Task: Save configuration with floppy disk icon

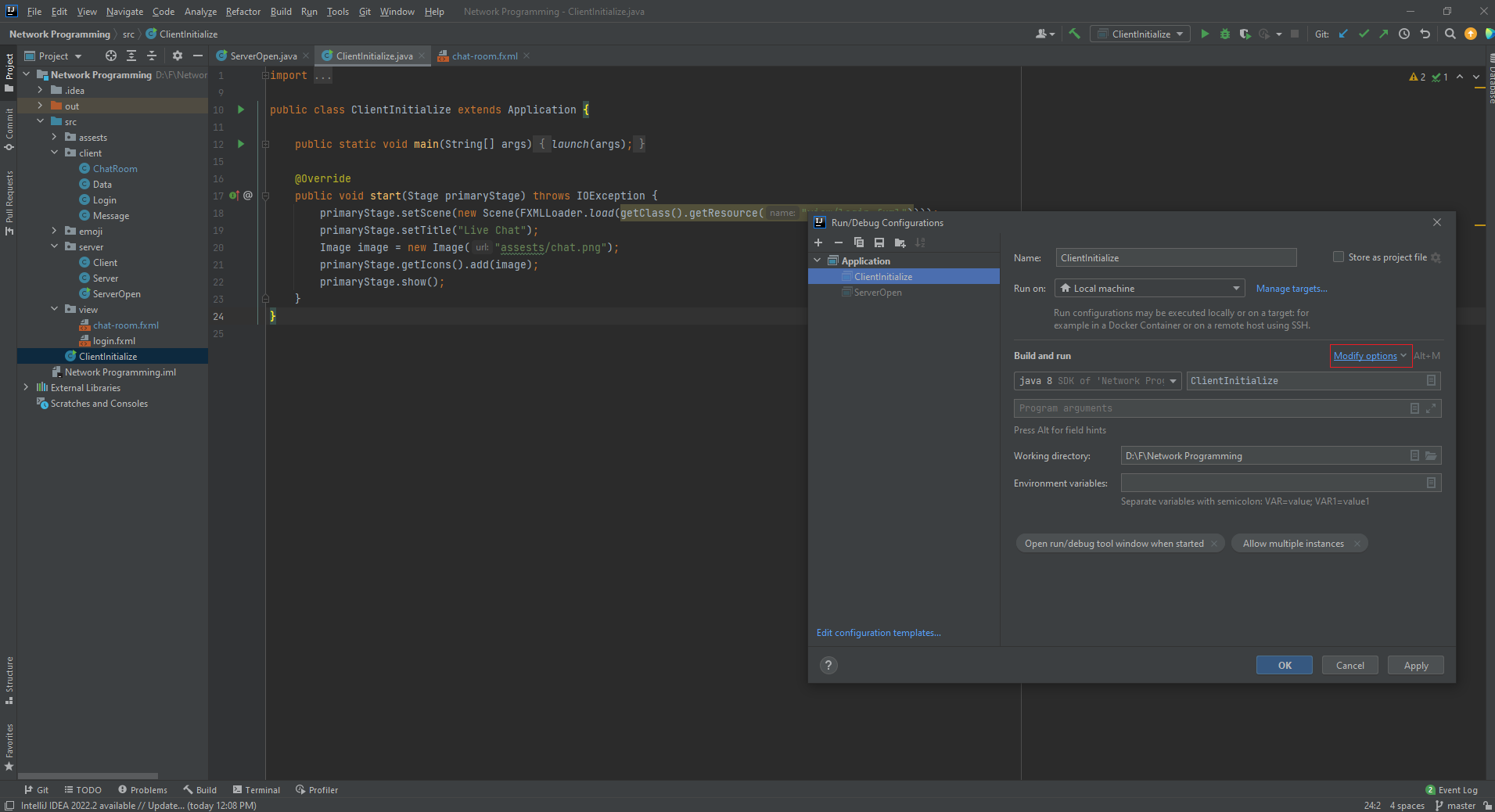Action: [879, 243]
